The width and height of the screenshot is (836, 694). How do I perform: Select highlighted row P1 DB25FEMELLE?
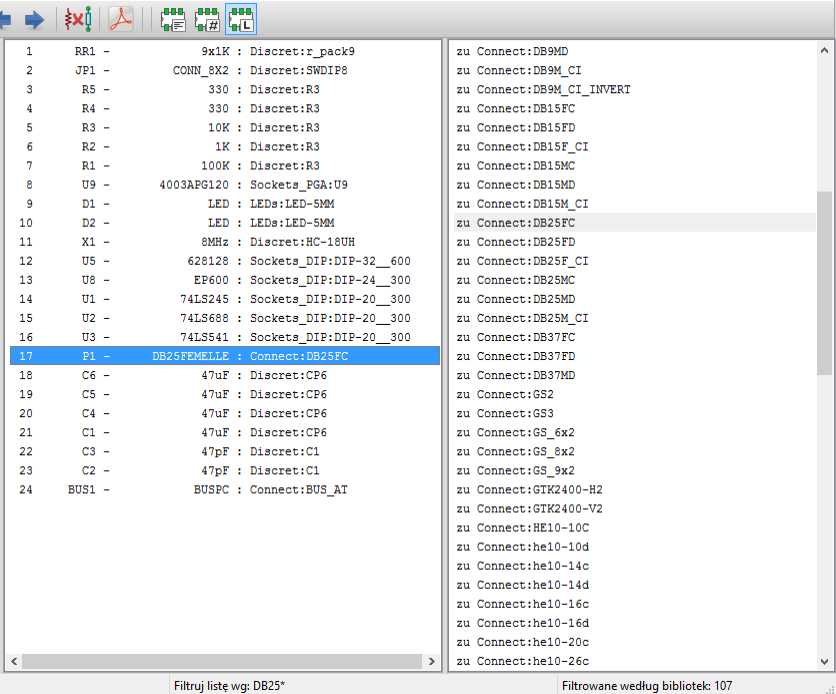point(225,356)
